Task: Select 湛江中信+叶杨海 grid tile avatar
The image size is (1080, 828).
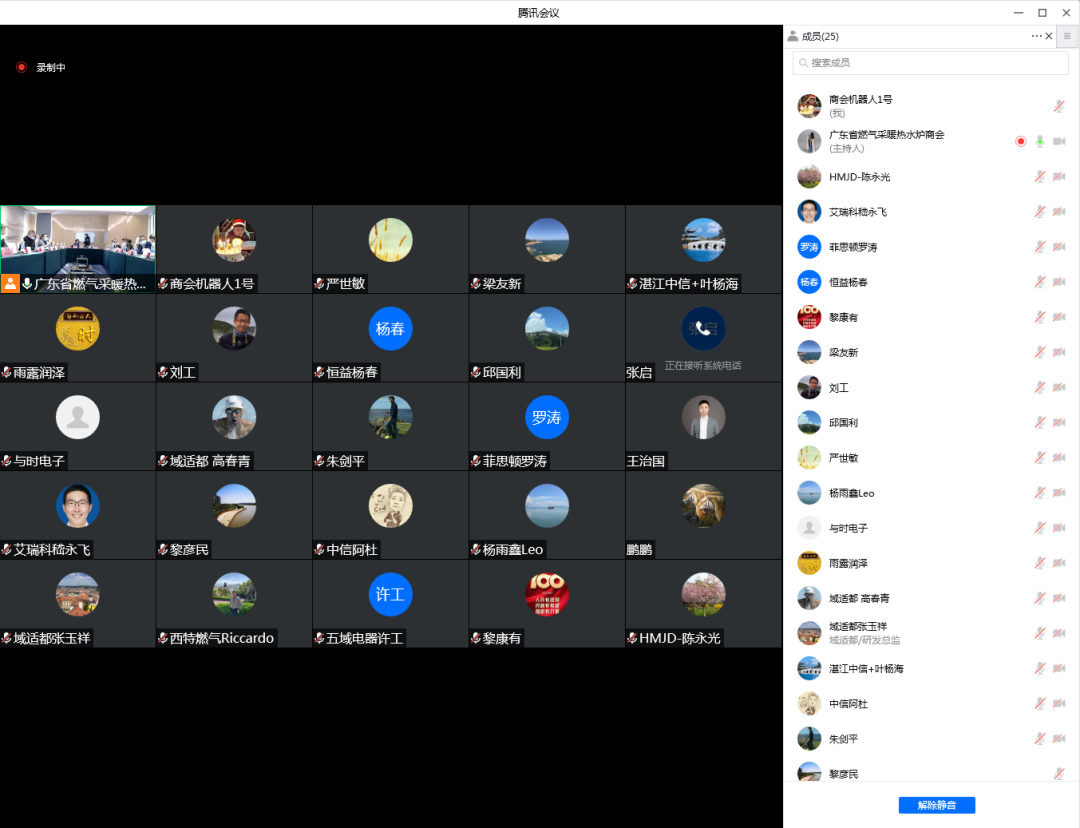Action: coord(703,240)
